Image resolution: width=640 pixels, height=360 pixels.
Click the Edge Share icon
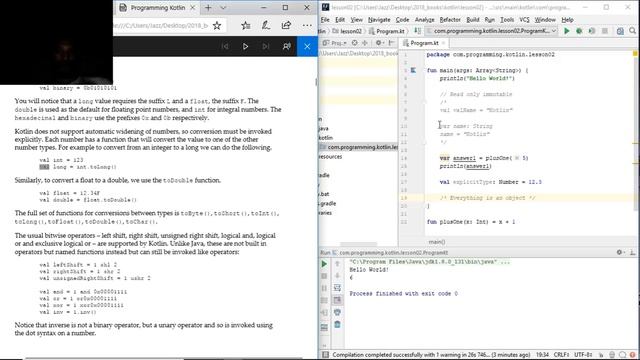286,25
